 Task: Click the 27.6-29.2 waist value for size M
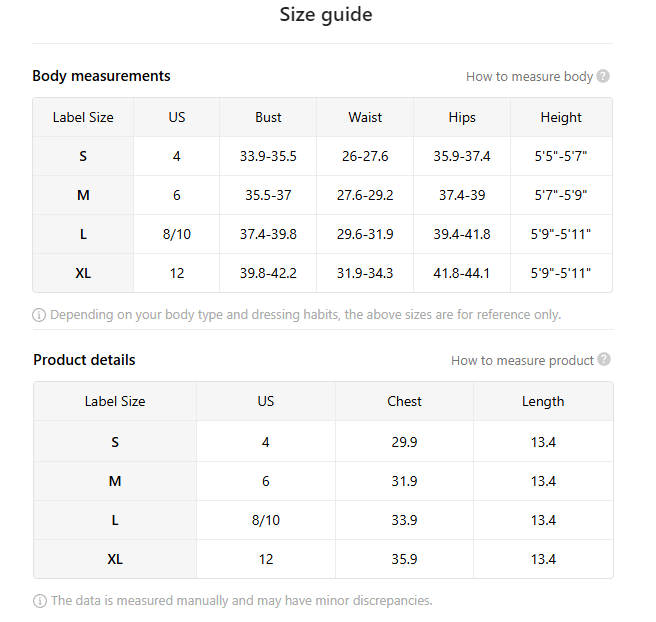click(x=365, y=195)
